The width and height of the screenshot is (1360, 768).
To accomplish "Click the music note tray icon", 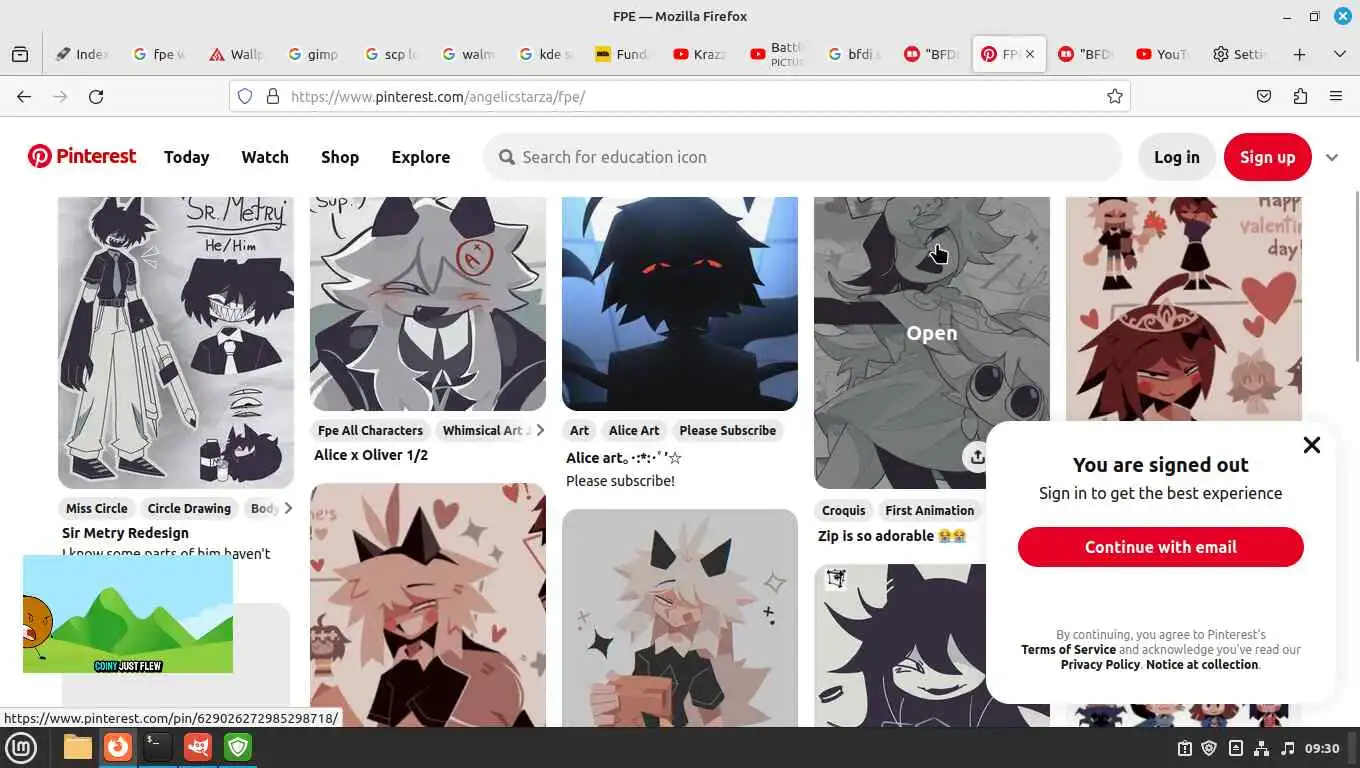I will coord(1287,748).
